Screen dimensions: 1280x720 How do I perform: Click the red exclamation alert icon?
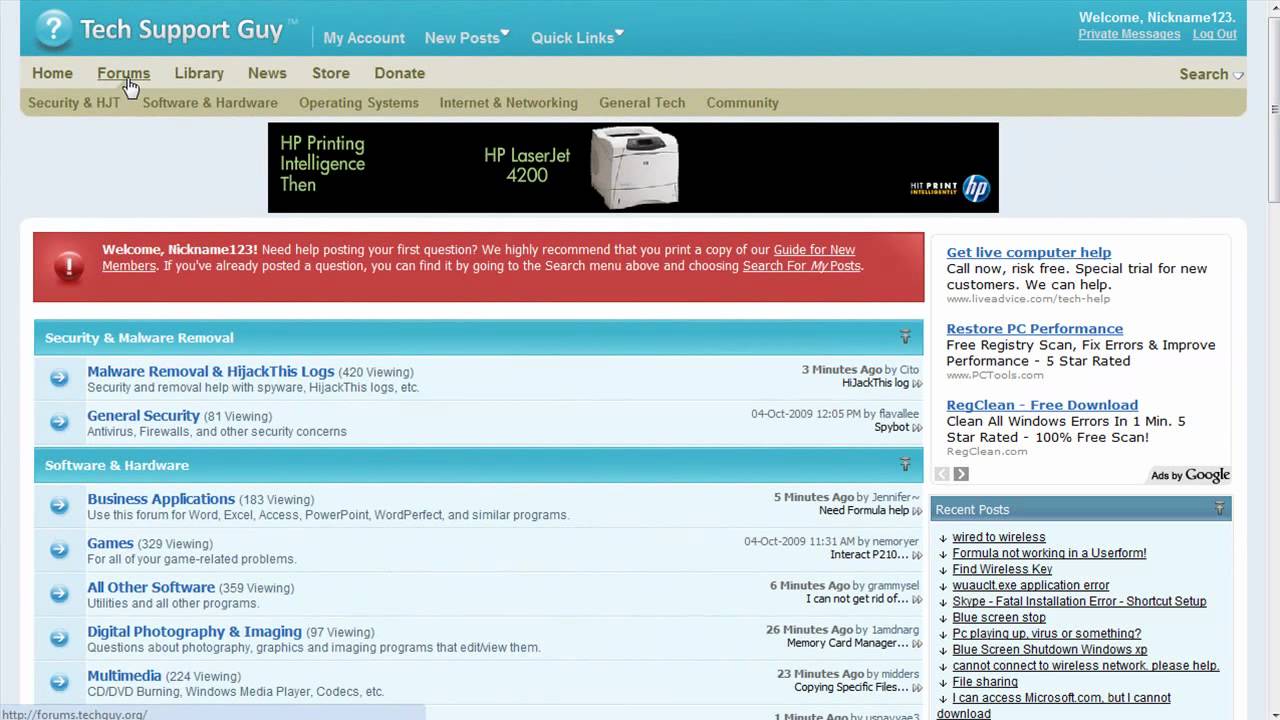point(69,266)
